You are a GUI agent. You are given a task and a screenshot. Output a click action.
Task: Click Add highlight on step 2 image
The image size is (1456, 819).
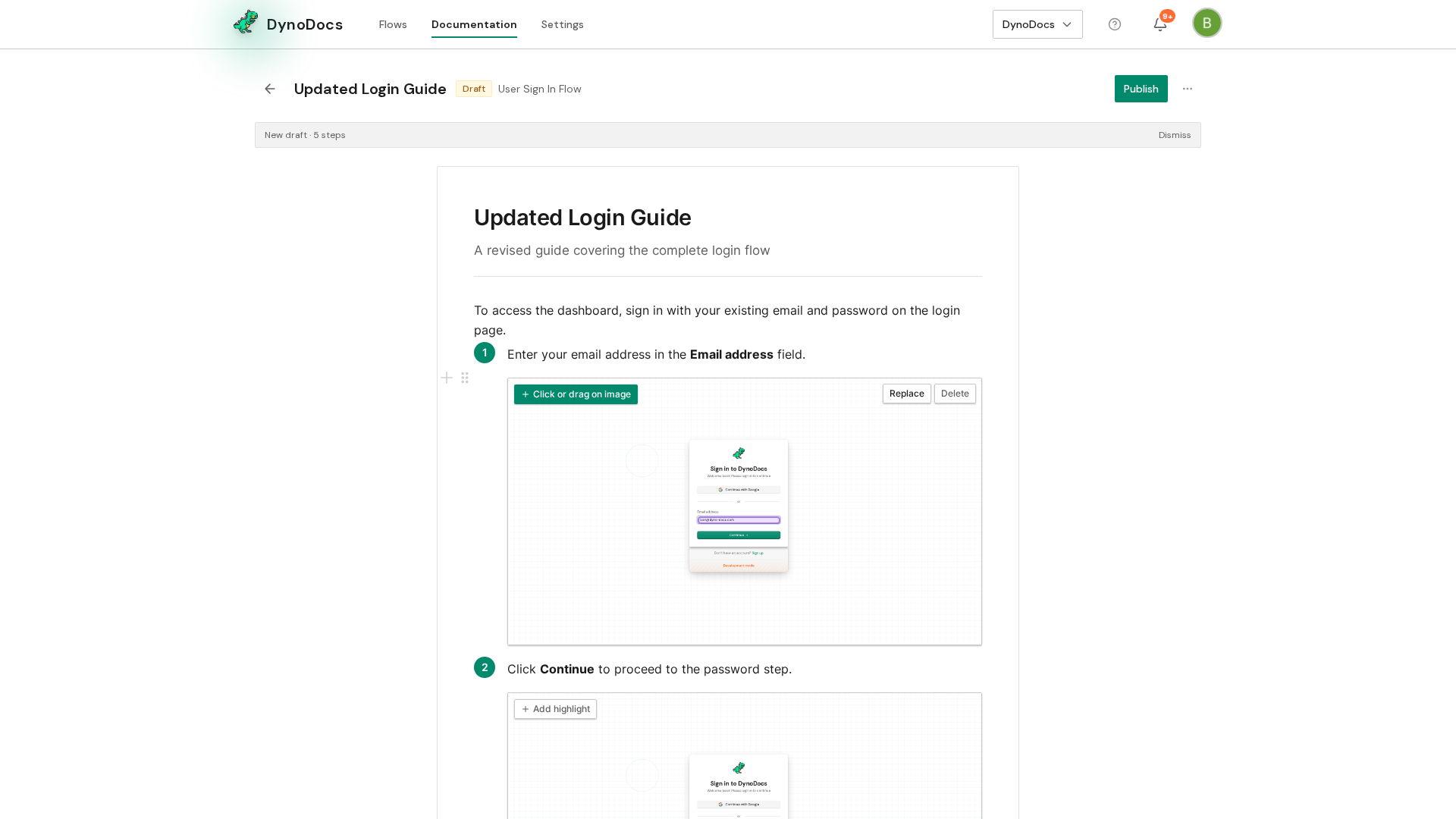point(555,709)
